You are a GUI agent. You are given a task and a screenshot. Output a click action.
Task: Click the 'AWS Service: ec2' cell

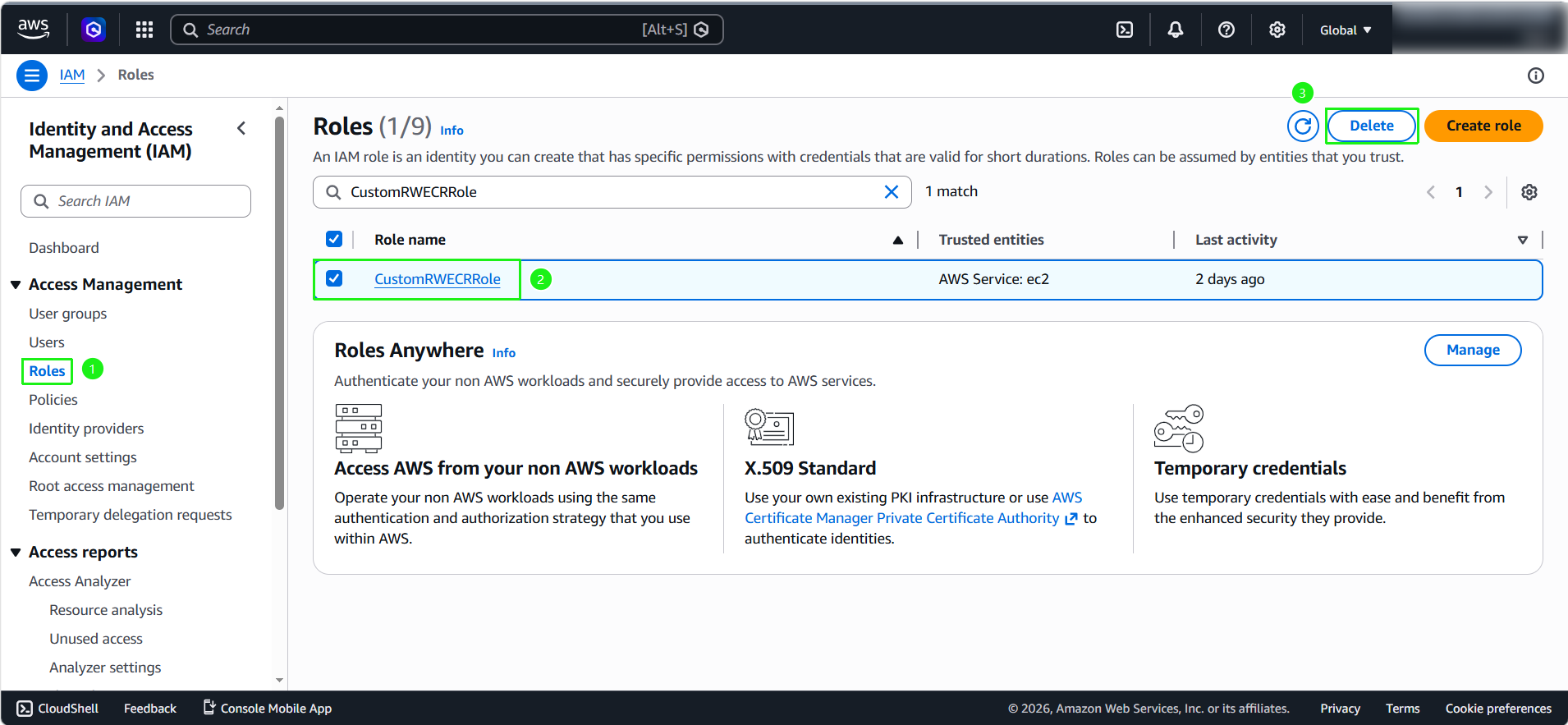tap(993, 279)
